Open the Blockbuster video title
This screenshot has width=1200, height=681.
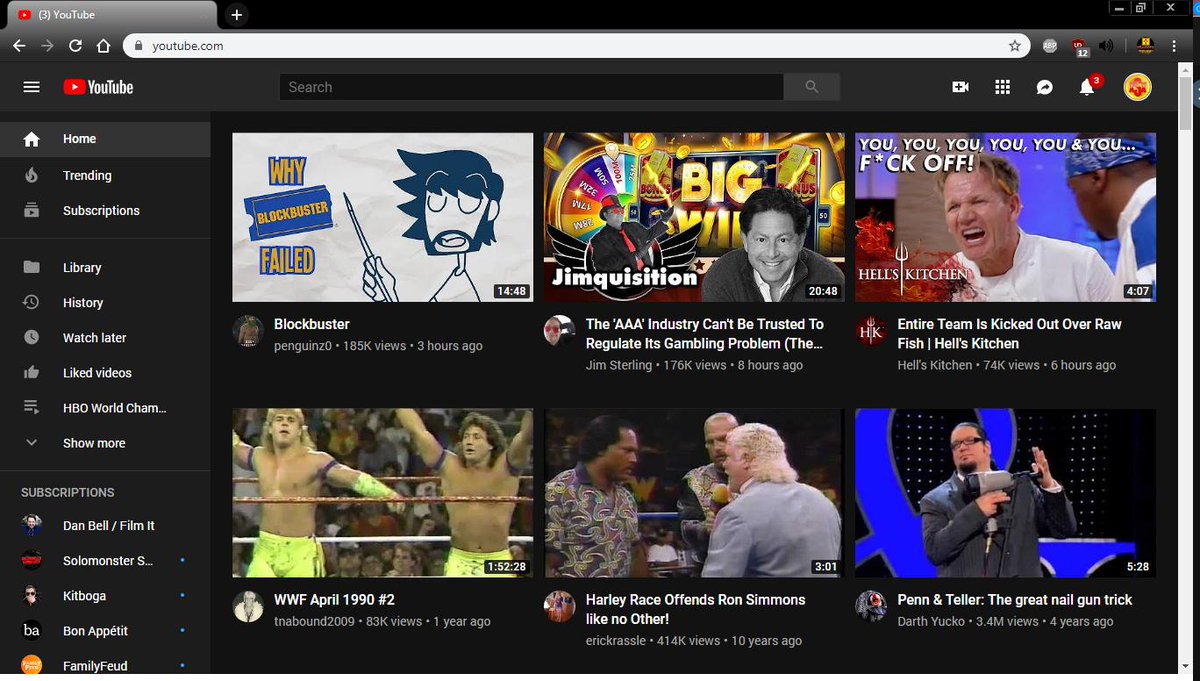coord(312,324)
